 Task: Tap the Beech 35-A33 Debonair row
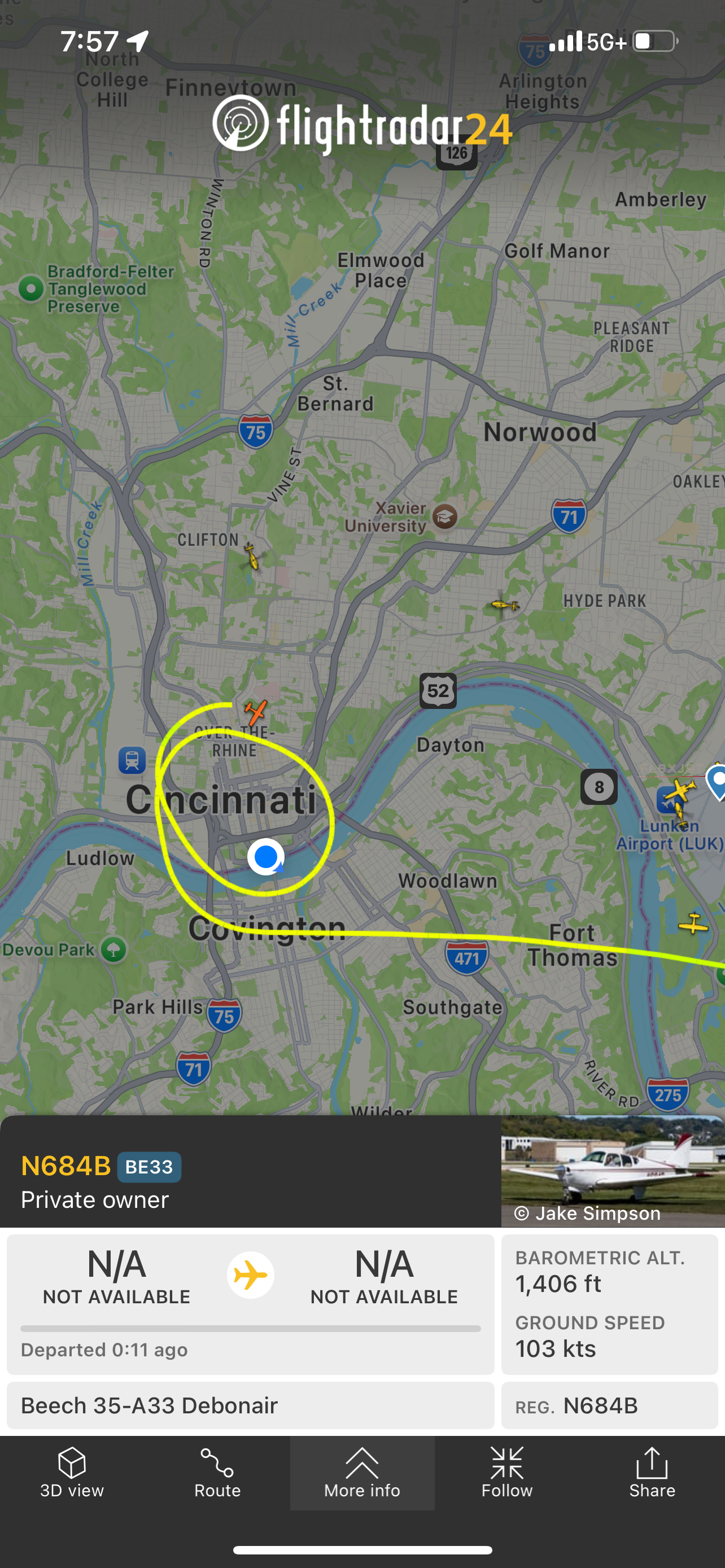tap(250, 1405)
